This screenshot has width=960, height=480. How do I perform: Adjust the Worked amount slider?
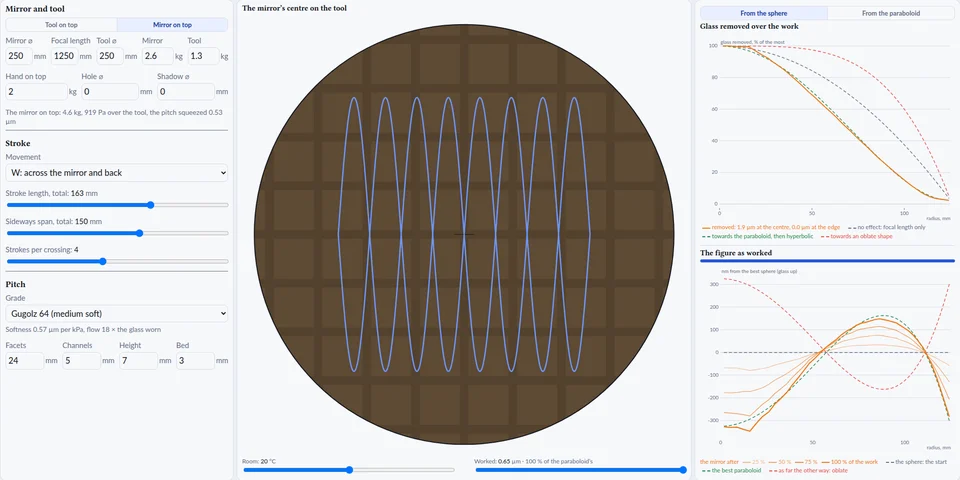click(580, 470)
